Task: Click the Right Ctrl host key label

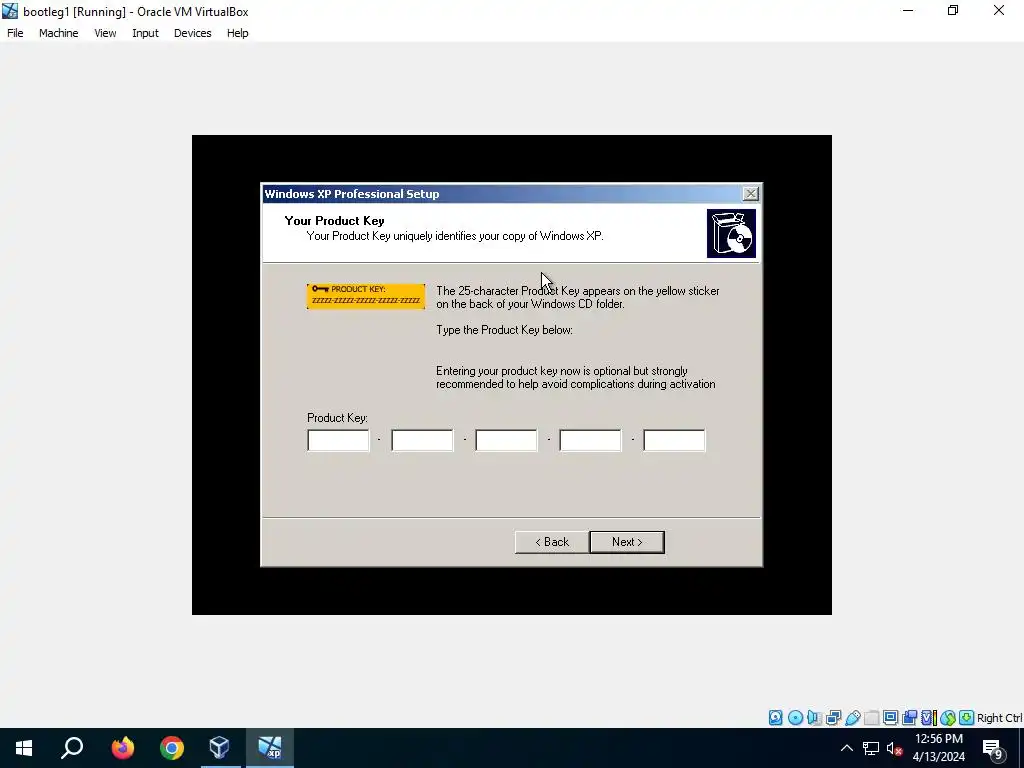Action: (1000, 718)
